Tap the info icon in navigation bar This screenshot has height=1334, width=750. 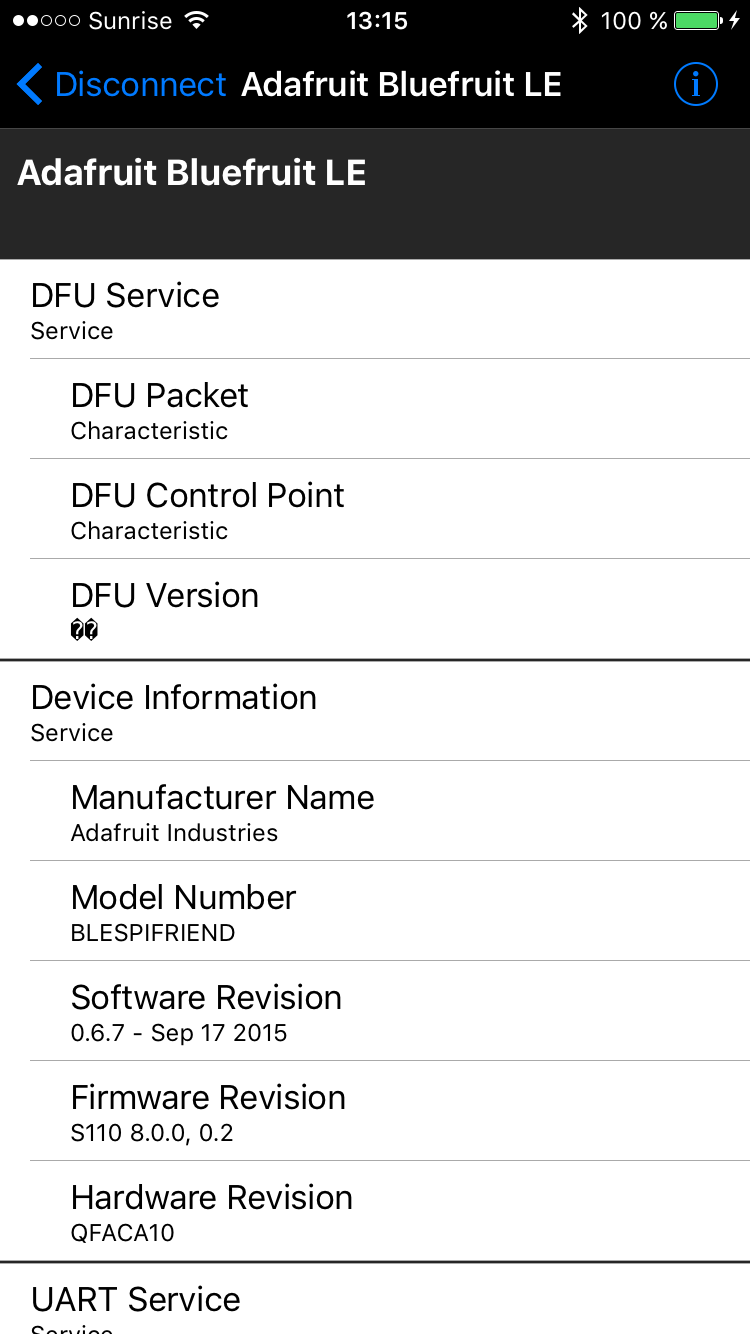pos(695,85)
